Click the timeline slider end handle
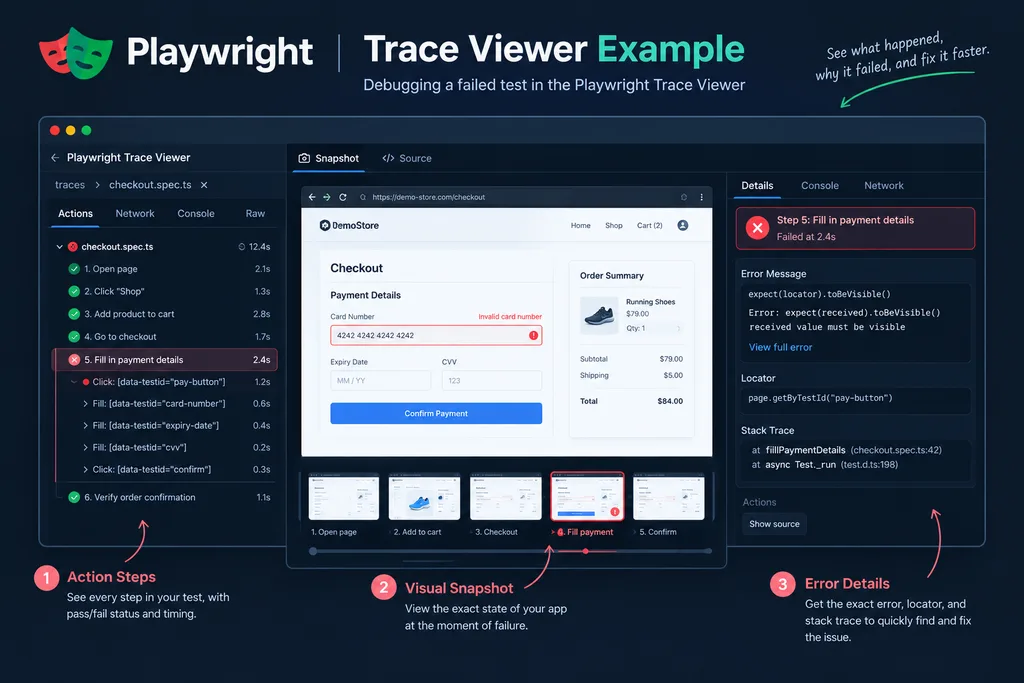1024x683 pixels. pos(709,551)
